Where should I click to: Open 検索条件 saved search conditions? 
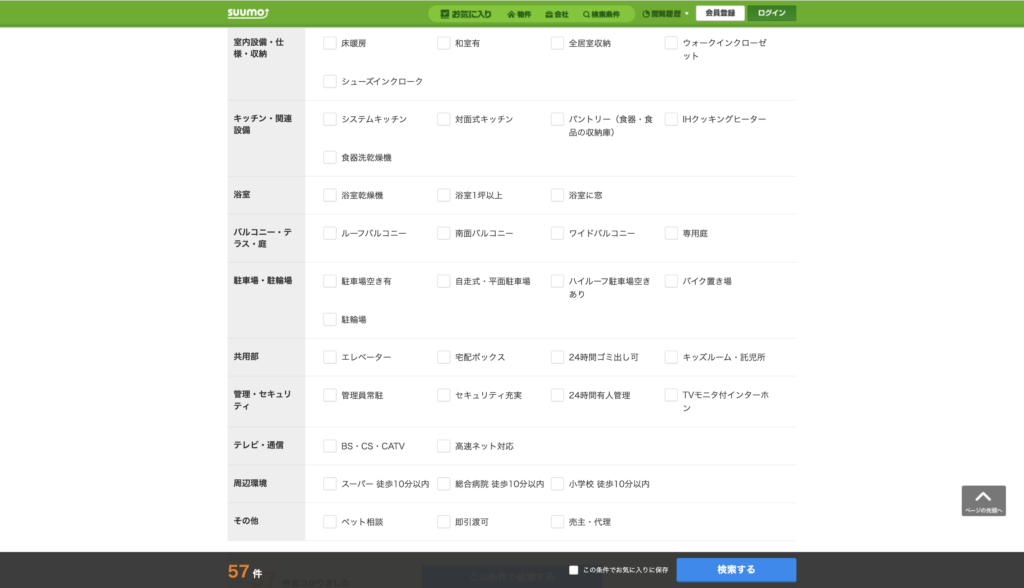pyautogui.click(x=601, y=14)
